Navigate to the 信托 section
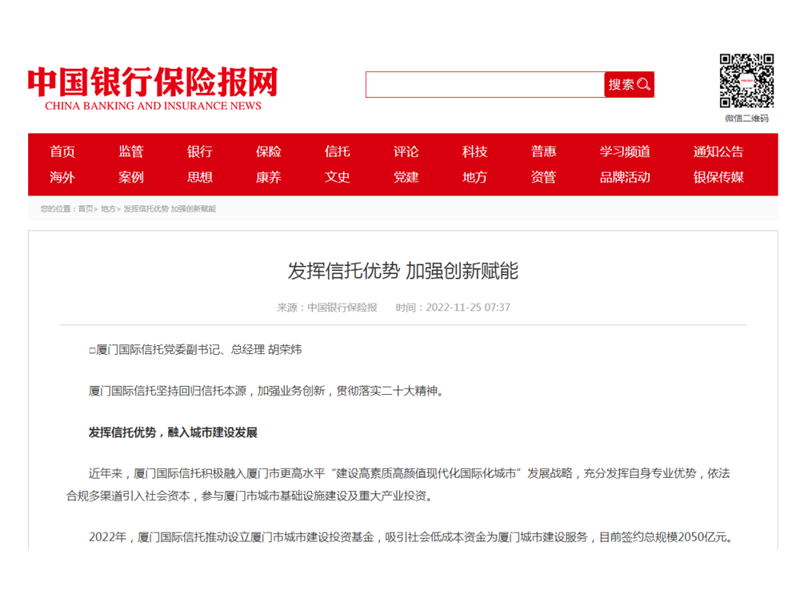Screen dimensions: 800x600 (337, 152)
